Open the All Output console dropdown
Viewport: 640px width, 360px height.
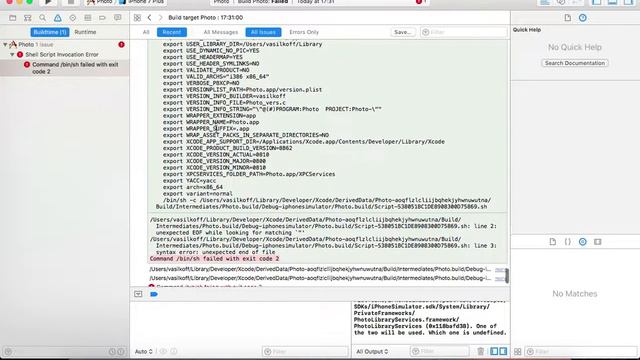pos(372,351)
